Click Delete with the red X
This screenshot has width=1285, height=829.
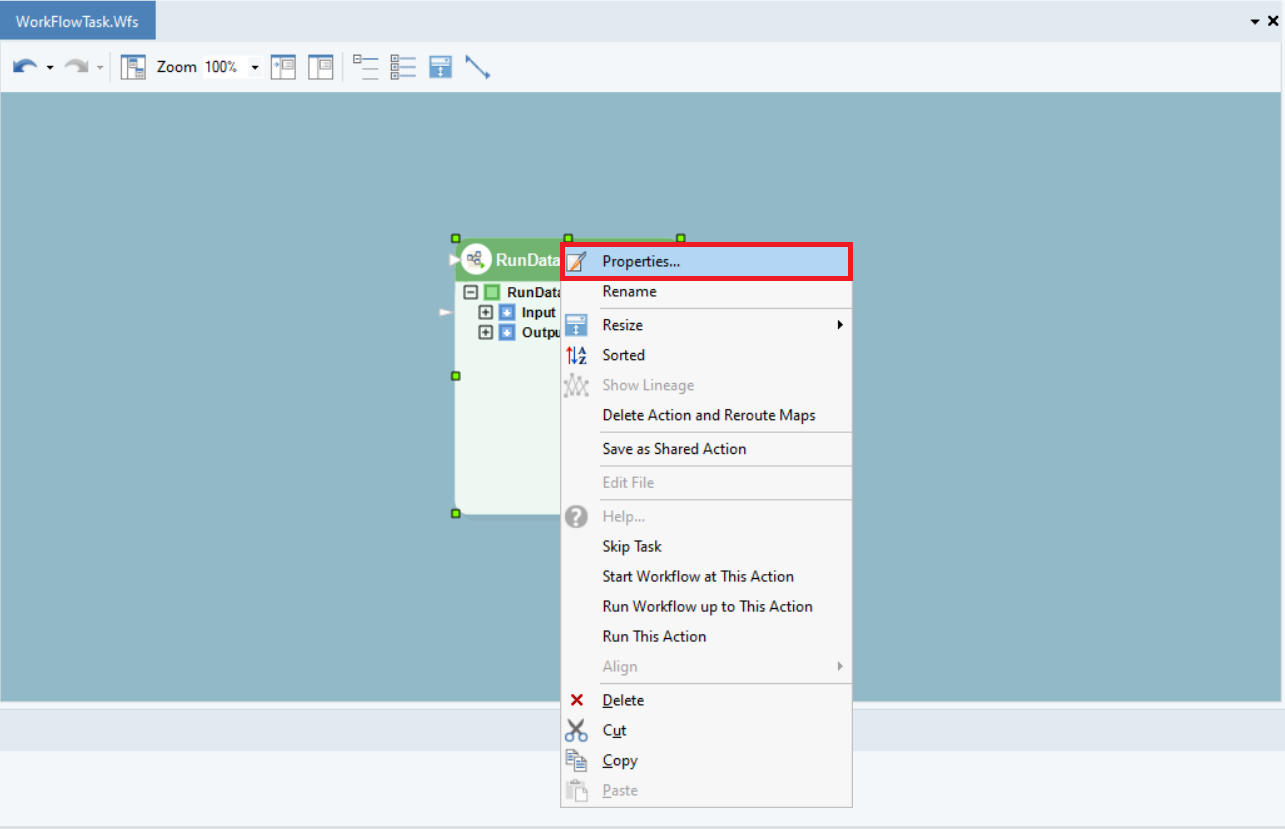(623, 700)
